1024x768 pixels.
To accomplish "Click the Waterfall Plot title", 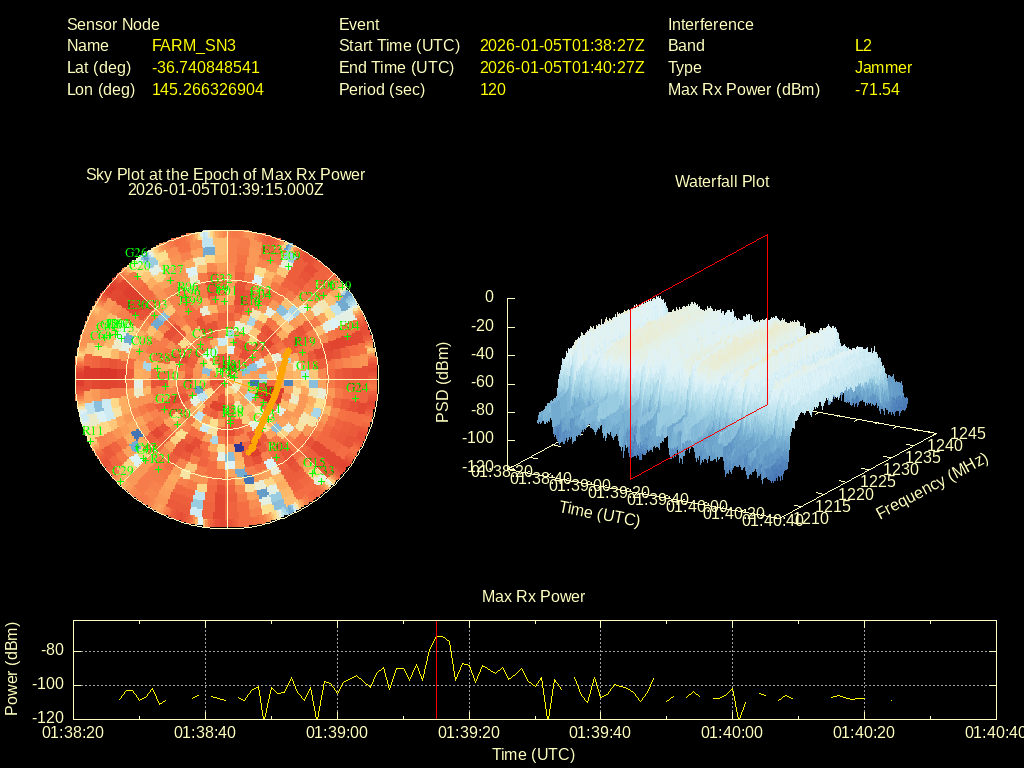I will 722,182.
